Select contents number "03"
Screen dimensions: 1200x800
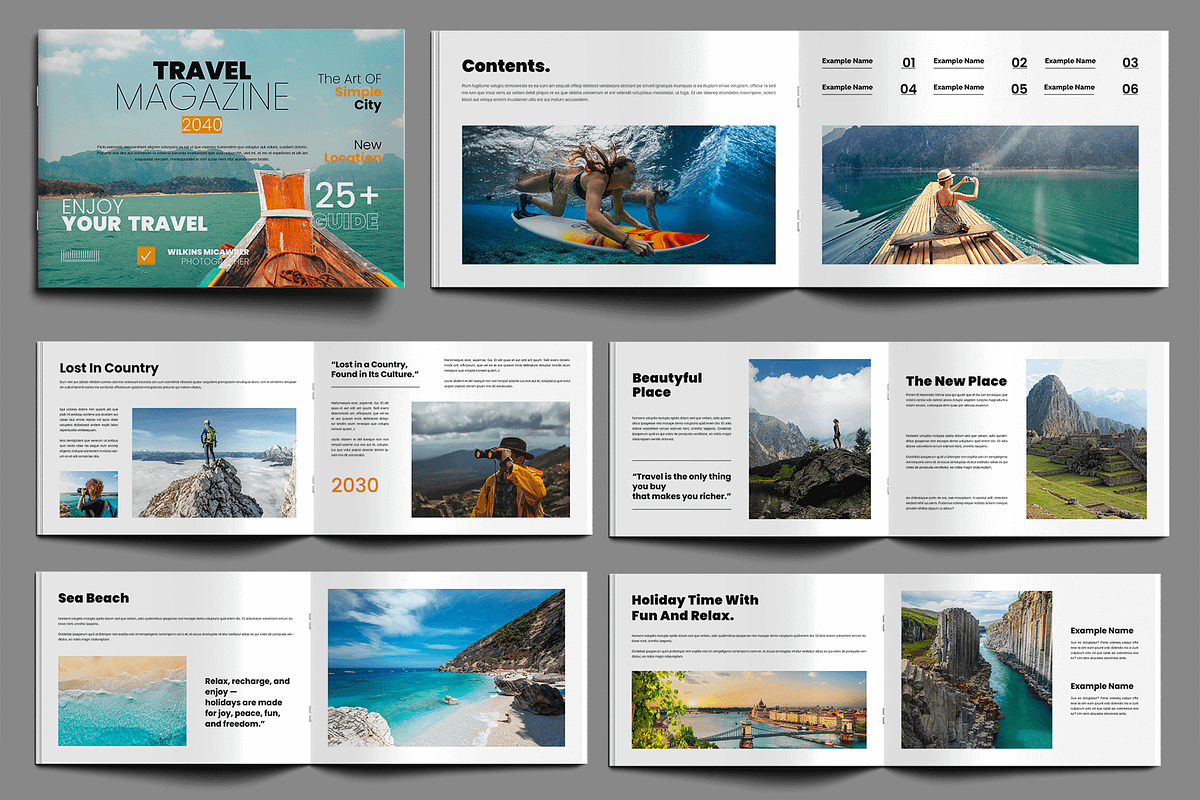(1130, 63)
